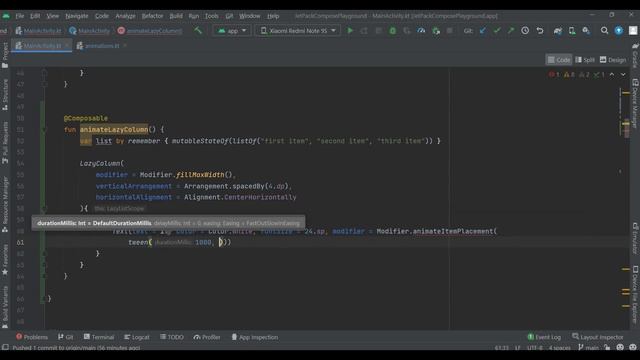Screen dimensions: 640x360
Task: Run the app with the green play icon
Action: coord(350,31)
